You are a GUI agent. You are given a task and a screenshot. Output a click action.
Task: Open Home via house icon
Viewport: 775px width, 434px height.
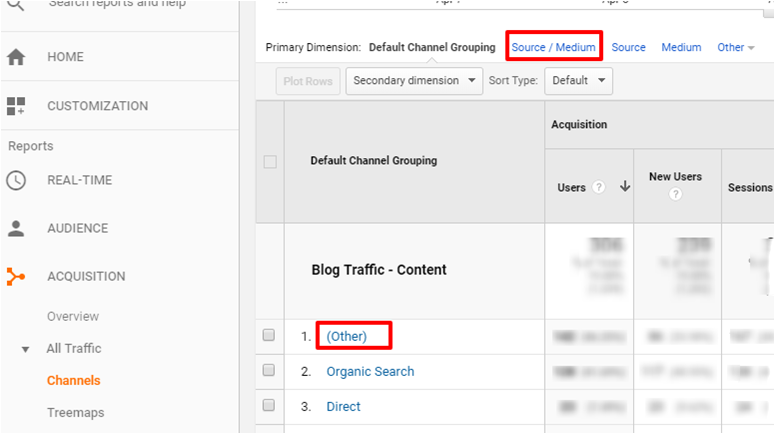(x=16, y=57)
